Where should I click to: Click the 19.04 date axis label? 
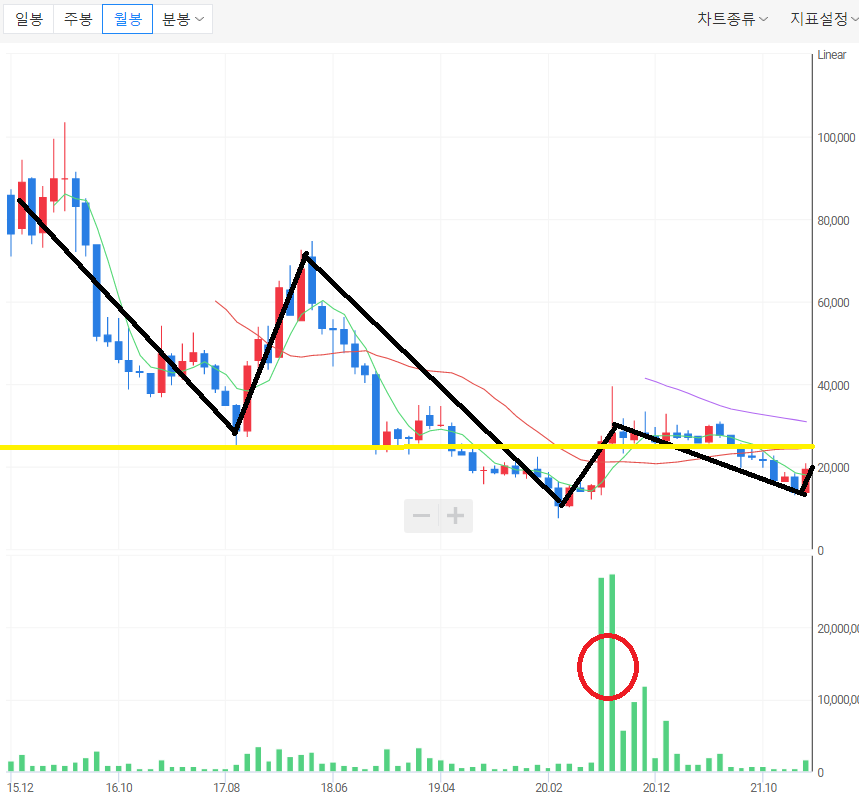(x=441, y=788)
